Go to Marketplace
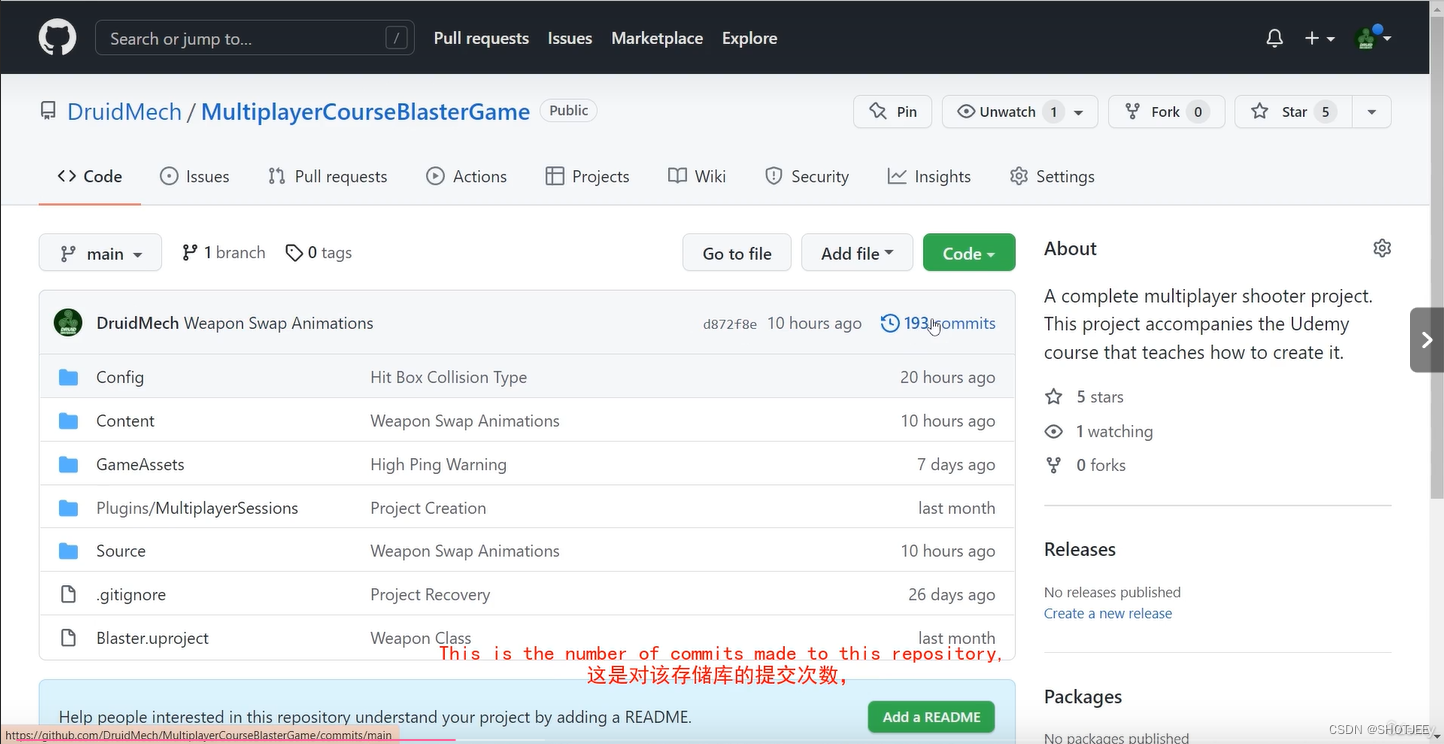The image size is (1444, 744). pyautogui.click(x=657, y=38)
